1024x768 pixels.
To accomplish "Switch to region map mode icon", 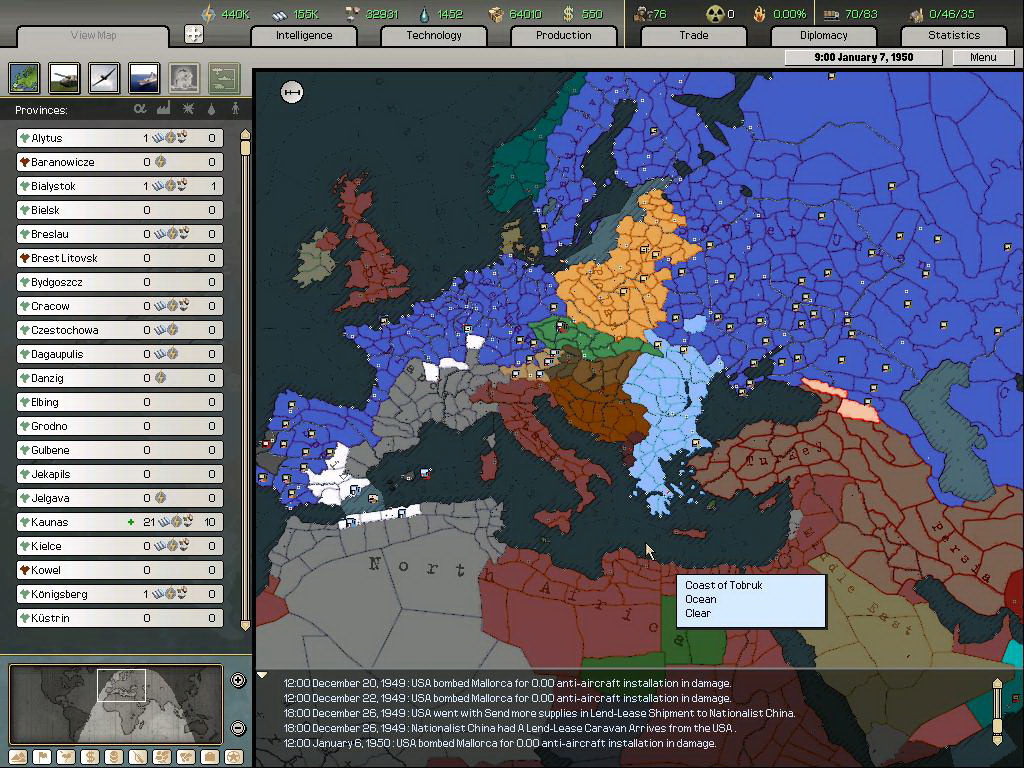I will pos(161,757).
